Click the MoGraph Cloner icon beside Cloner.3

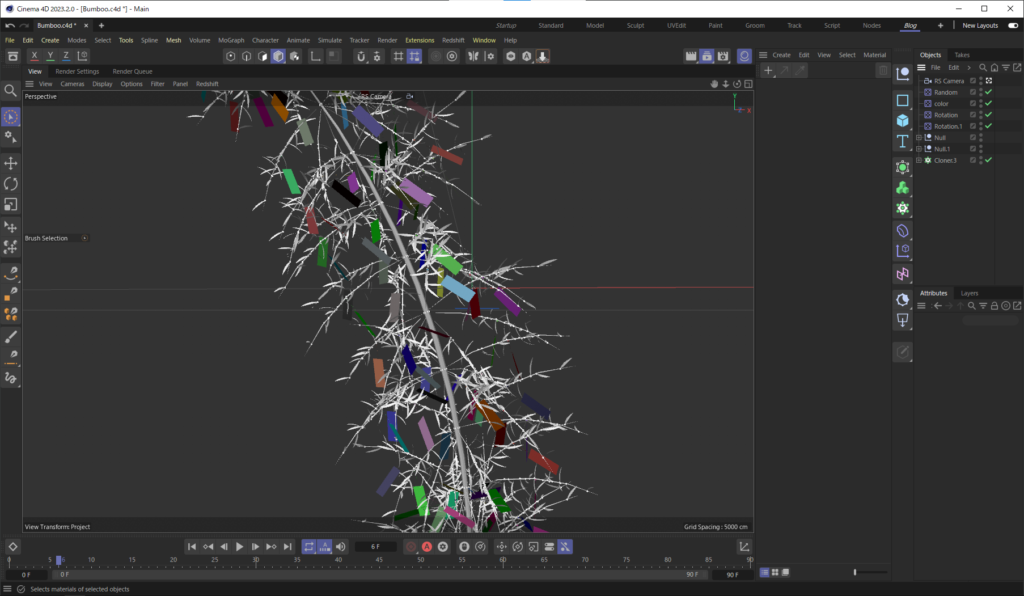[x=929, y=160]
